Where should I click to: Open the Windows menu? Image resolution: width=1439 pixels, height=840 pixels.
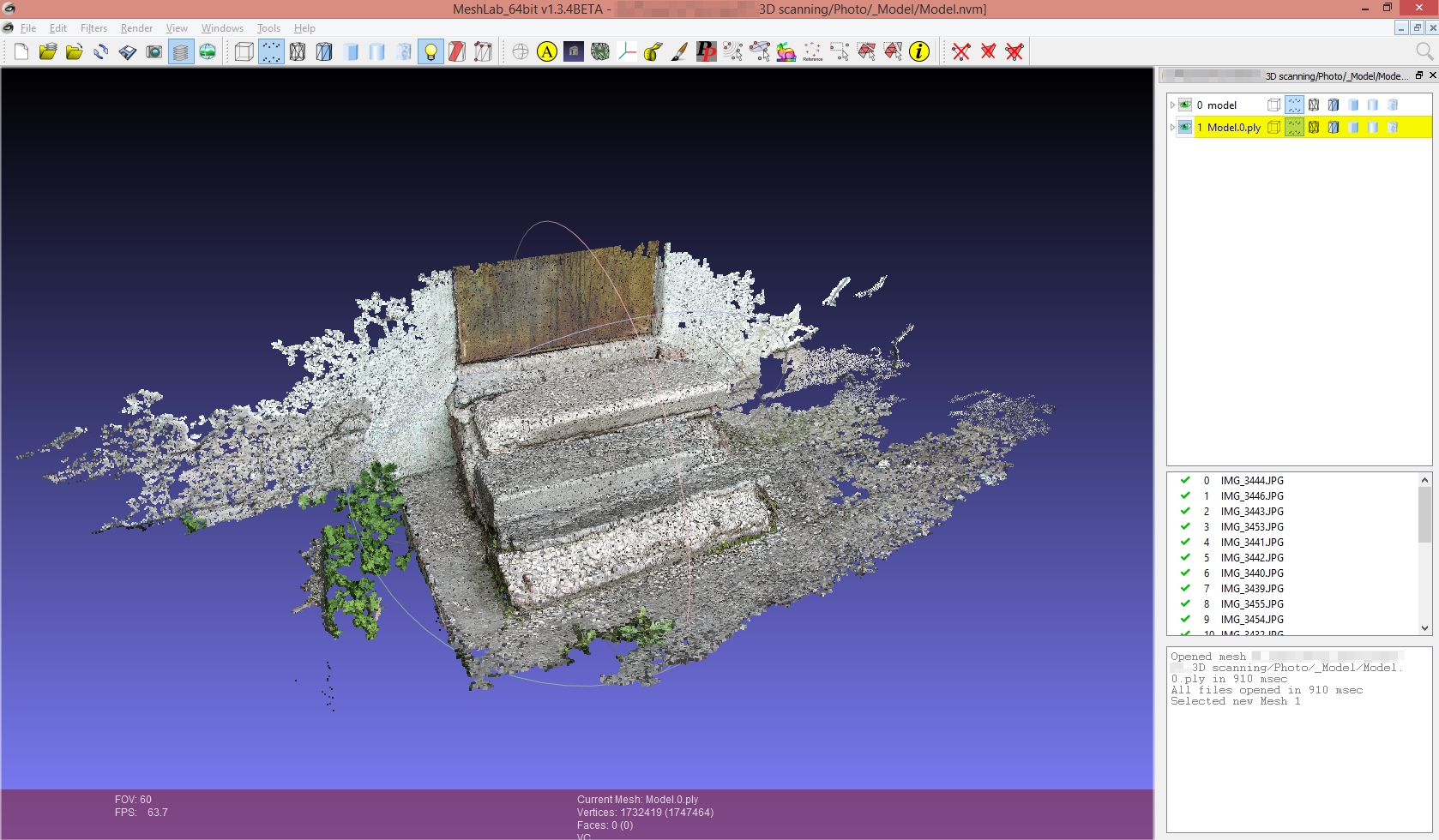[x=222, y=28]
